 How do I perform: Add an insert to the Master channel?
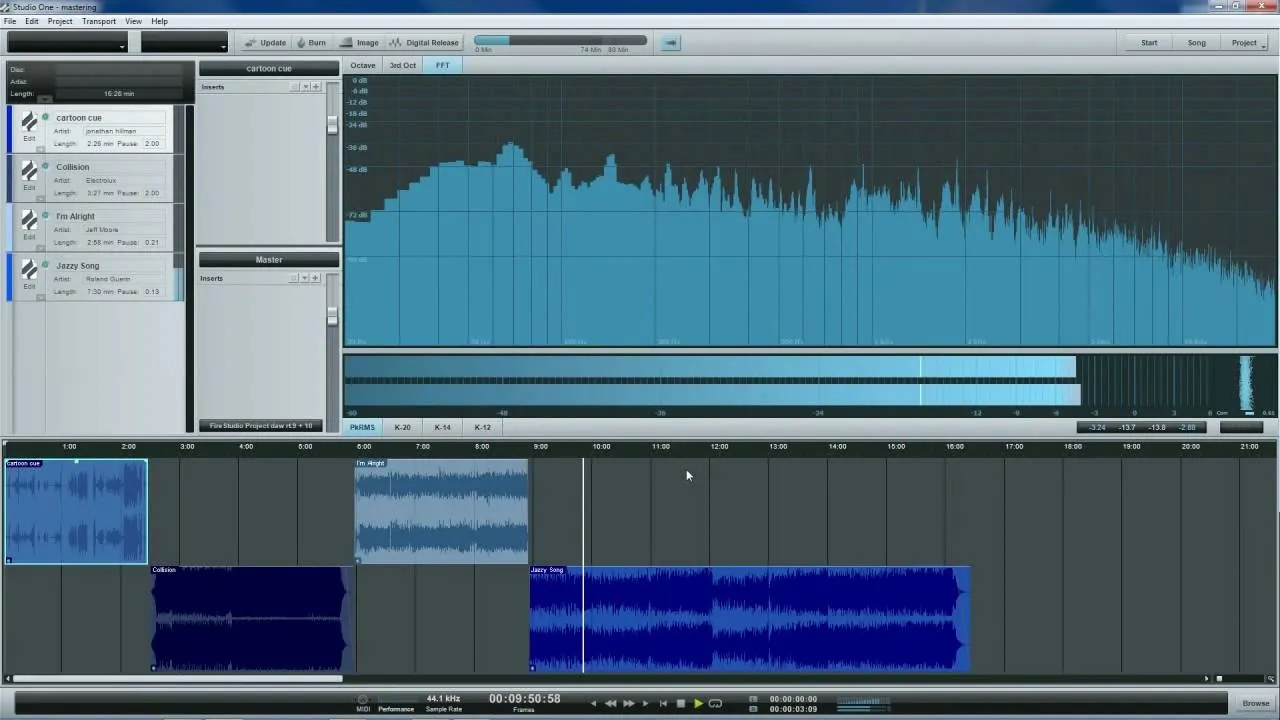click(x=316, y=278)
